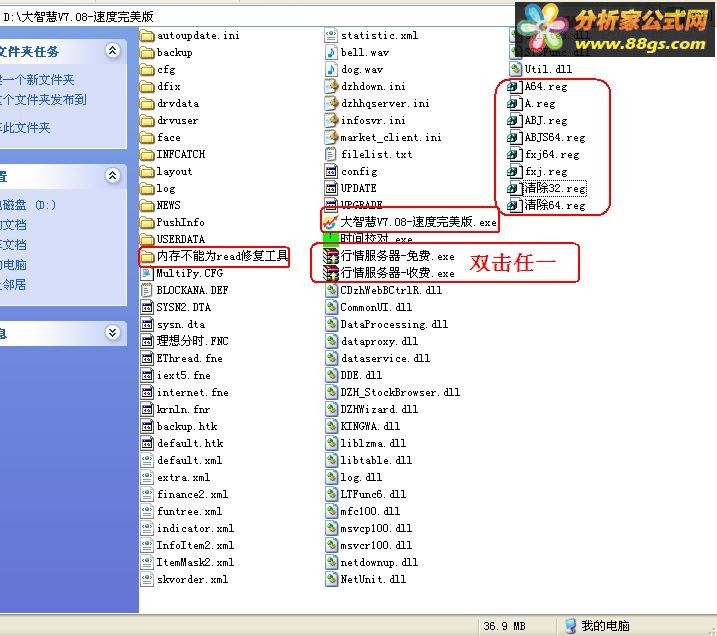
Task: Select the indicator.xml file name
Action: click(195, 529)
